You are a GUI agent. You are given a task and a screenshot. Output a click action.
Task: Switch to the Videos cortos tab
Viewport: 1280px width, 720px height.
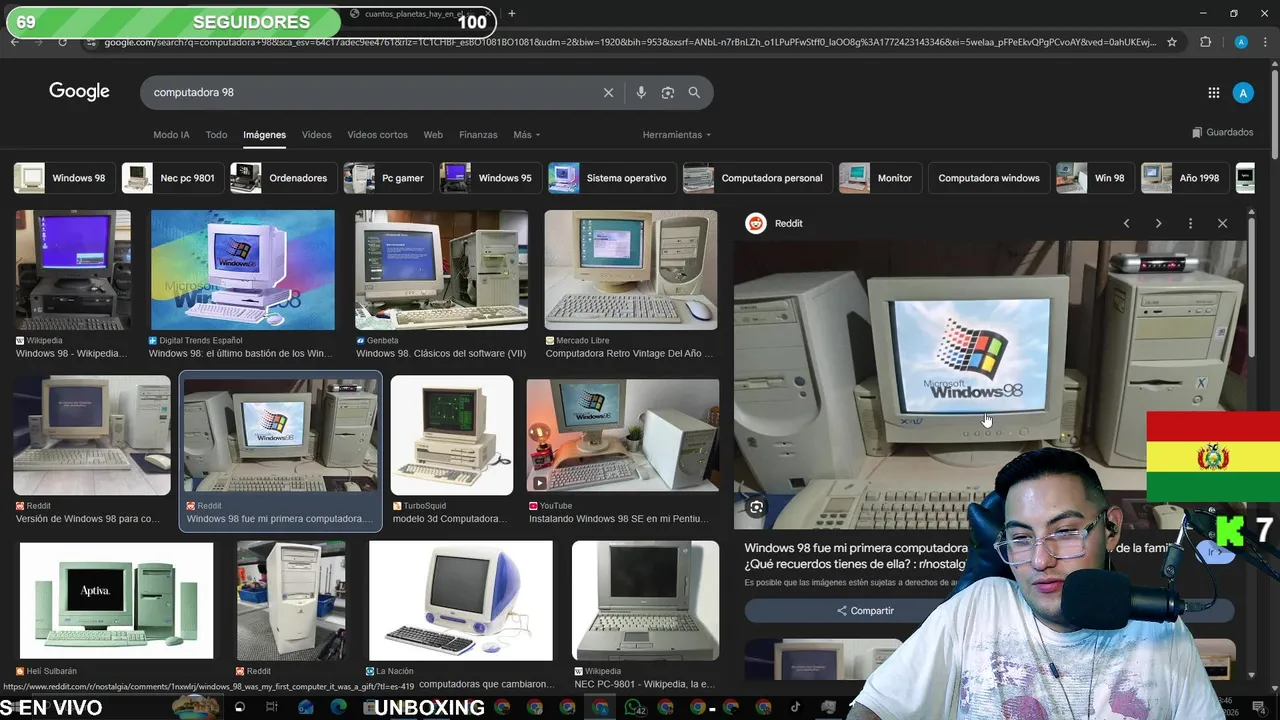coord(377,135)
